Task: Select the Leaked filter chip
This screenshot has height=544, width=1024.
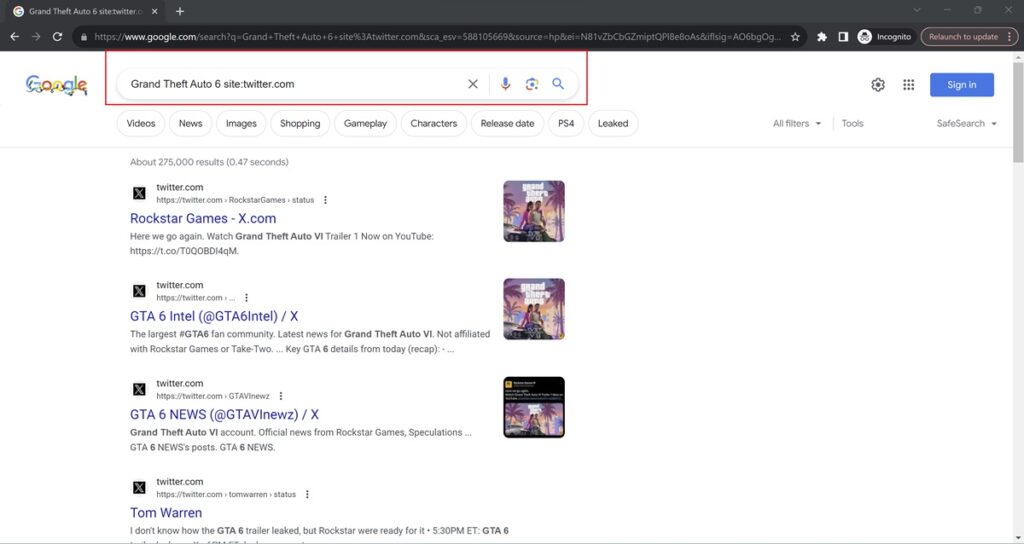Action: (613, 123)
